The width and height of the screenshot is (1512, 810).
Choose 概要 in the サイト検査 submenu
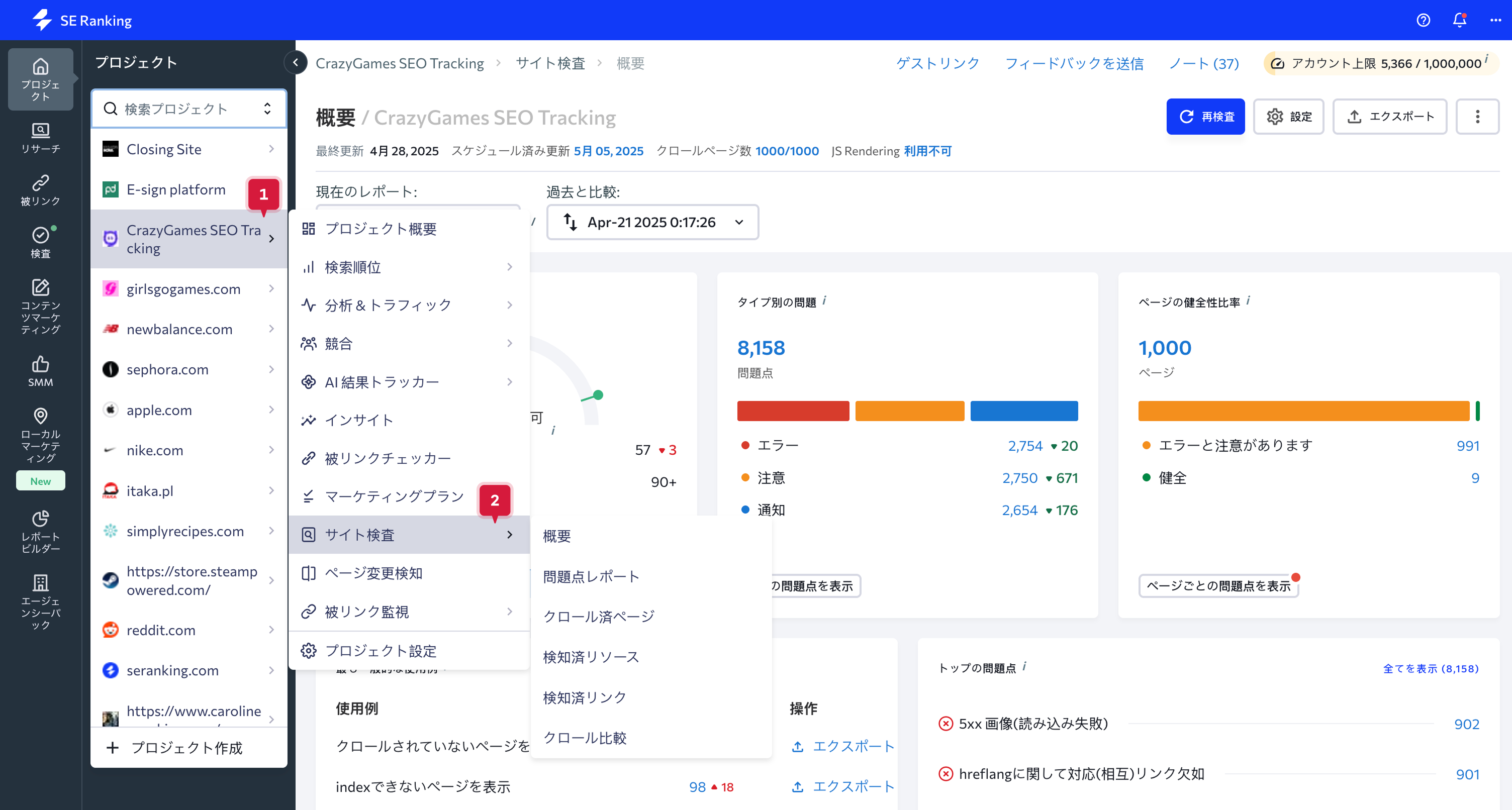pos(651,536)
